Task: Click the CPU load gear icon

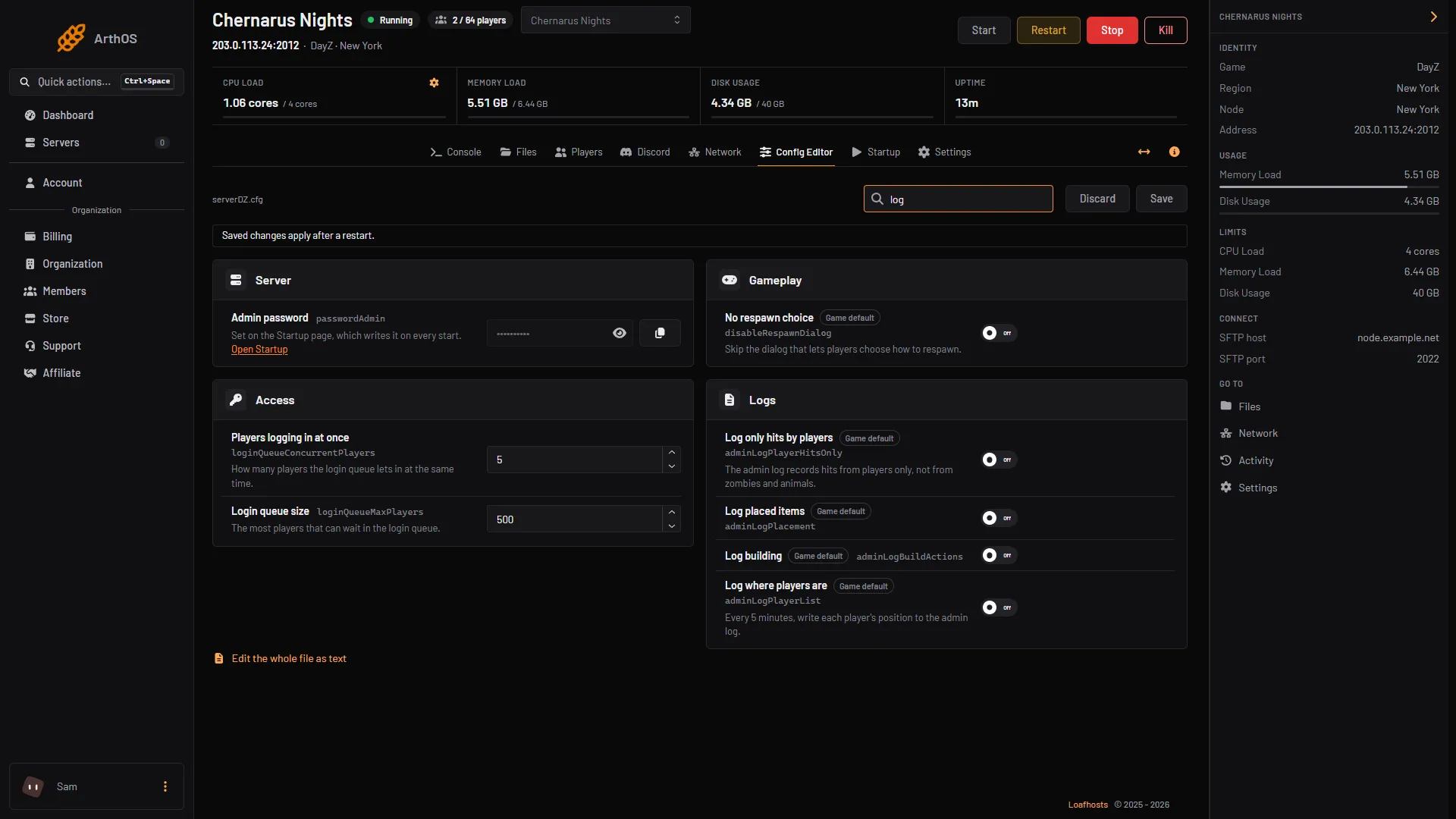Action: click(x=434, y=83)
